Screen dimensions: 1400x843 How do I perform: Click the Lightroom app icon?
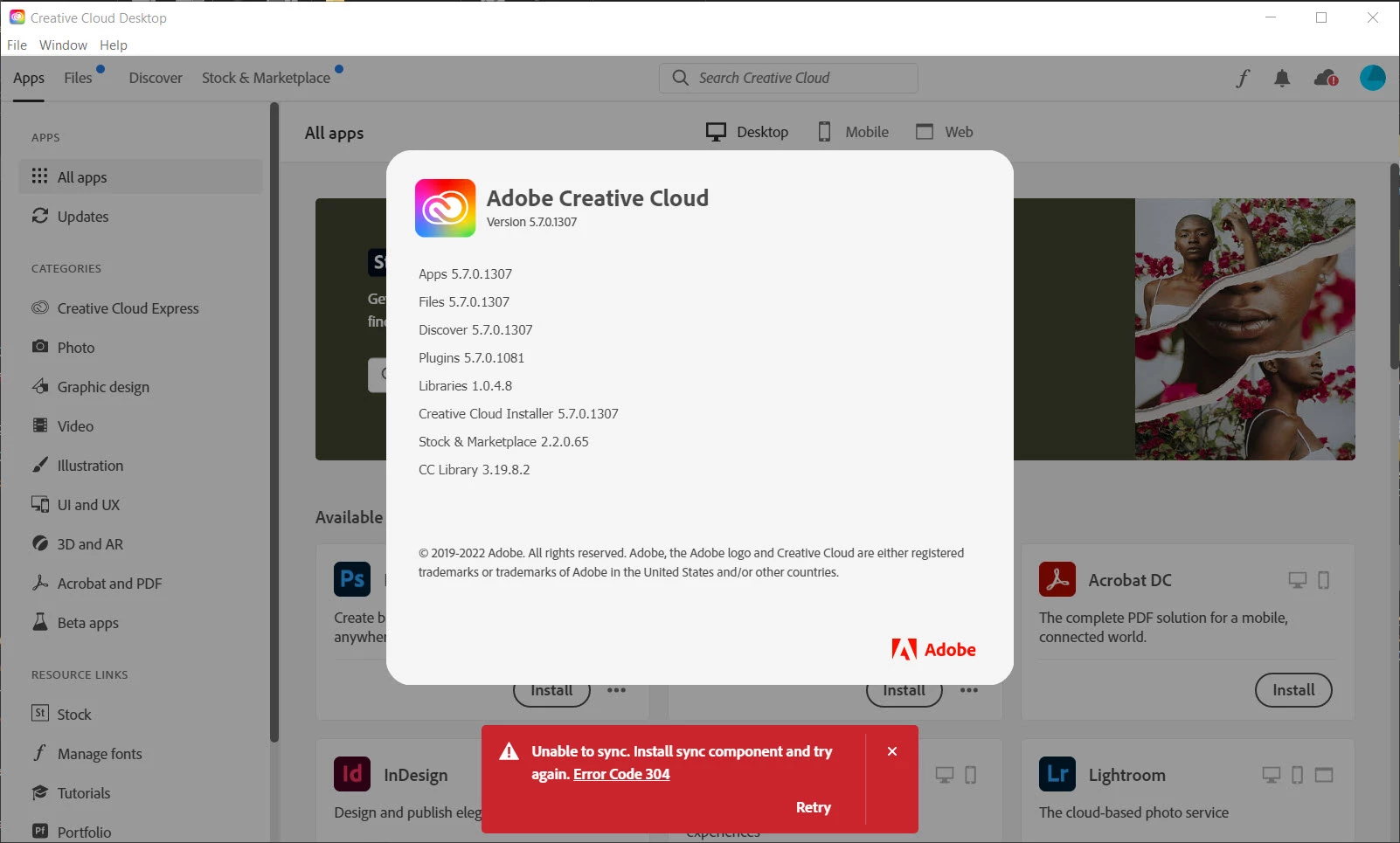click(1057, 774)
